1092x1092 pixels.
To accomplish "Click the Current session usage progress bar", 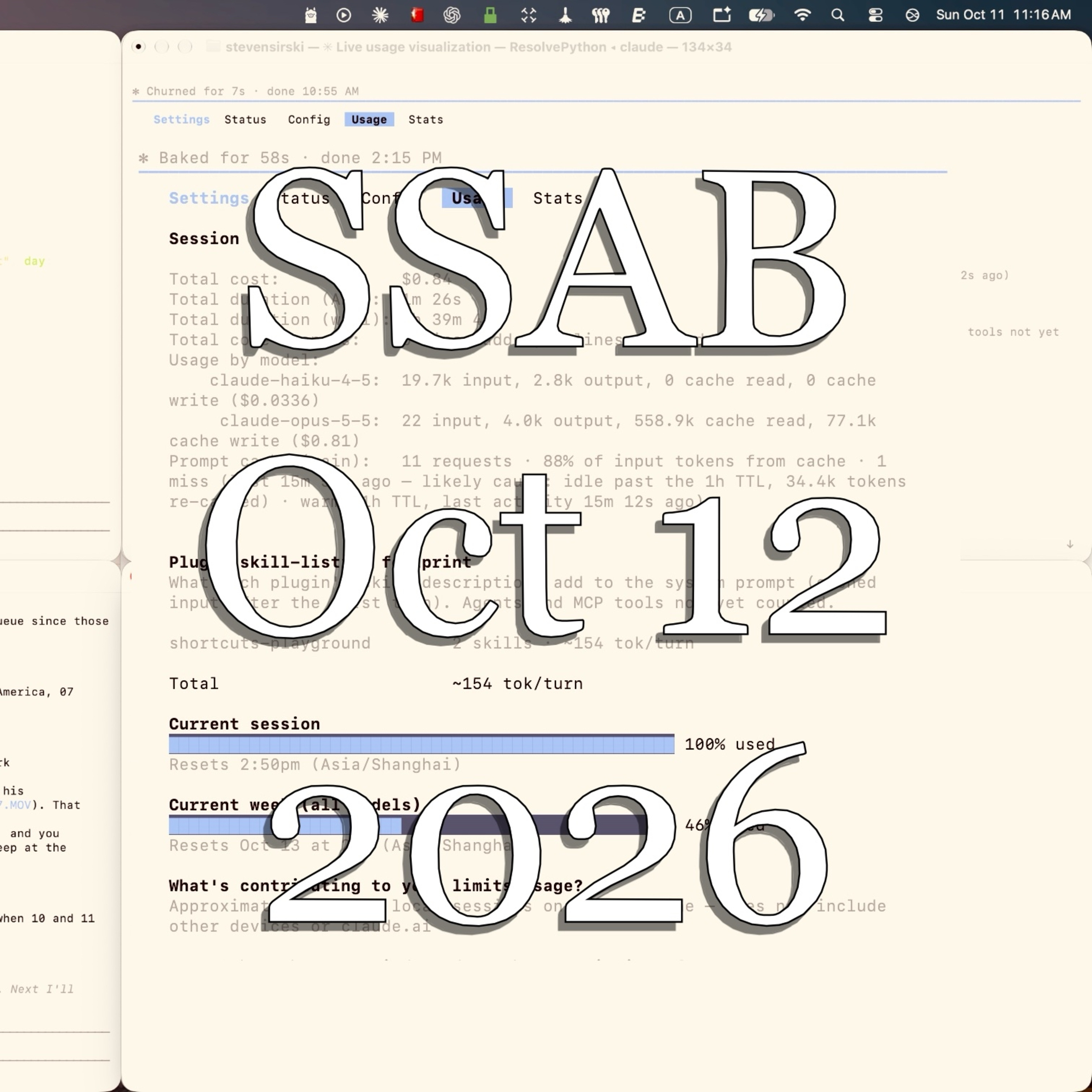I will point(422,744).
